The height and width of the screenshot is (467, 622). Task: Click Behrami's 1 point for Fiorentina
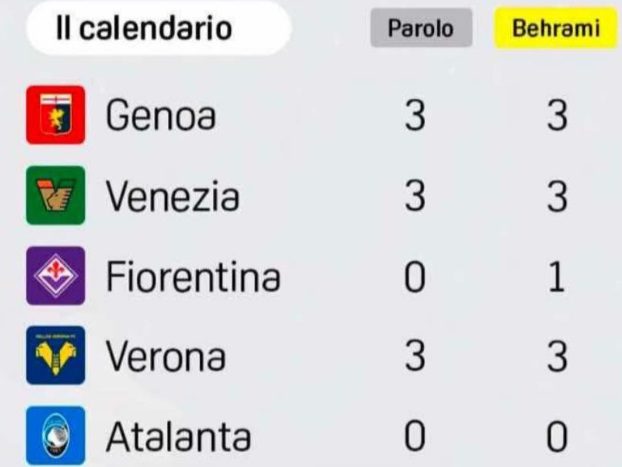tap(558, 277)
